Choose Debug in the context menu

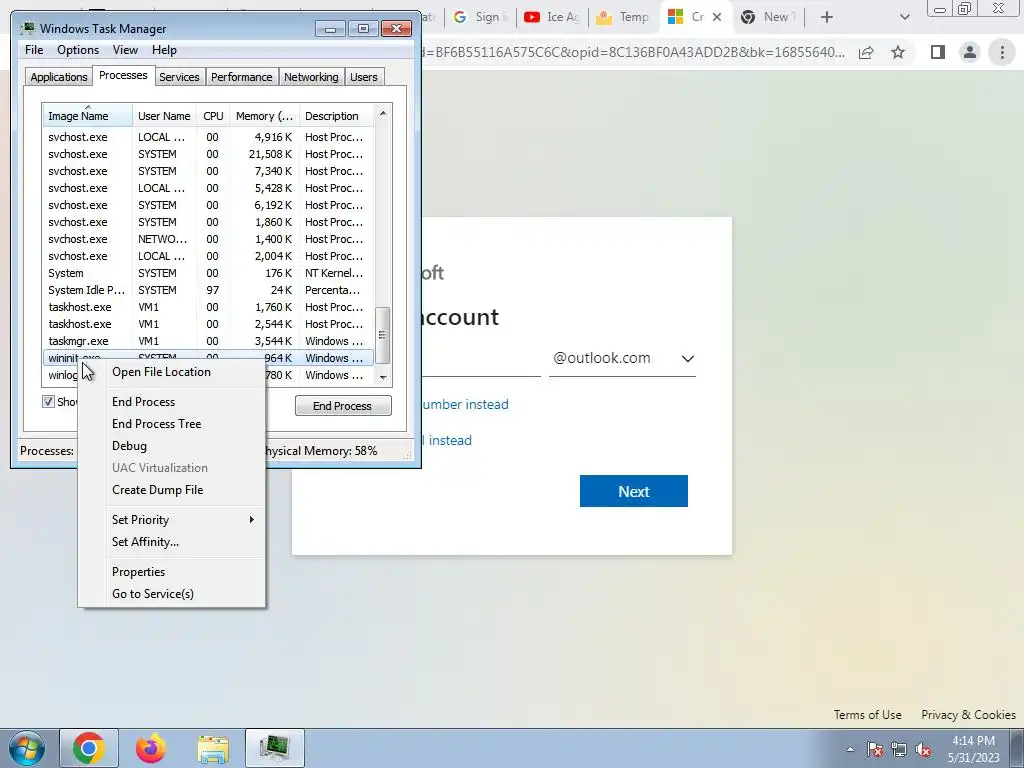(129, 446)
